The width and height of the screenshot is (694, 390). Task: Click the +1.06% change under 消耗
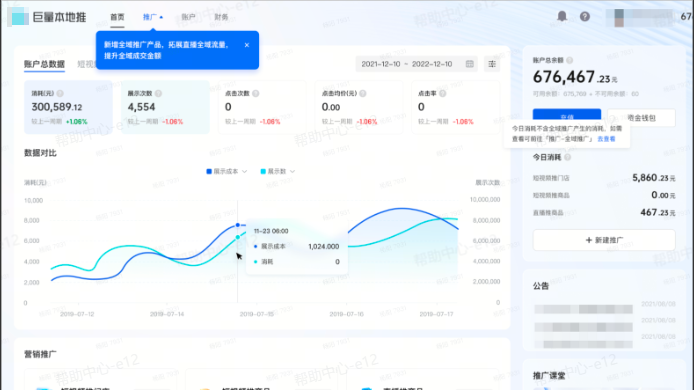tap(77, 122)
